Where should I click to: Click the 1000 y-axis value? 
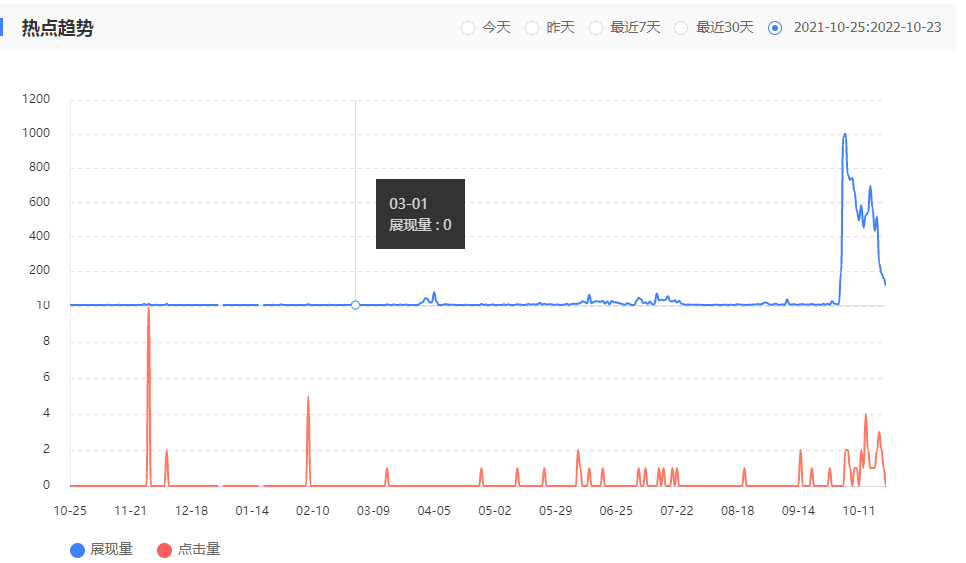[x=36, y=133]
